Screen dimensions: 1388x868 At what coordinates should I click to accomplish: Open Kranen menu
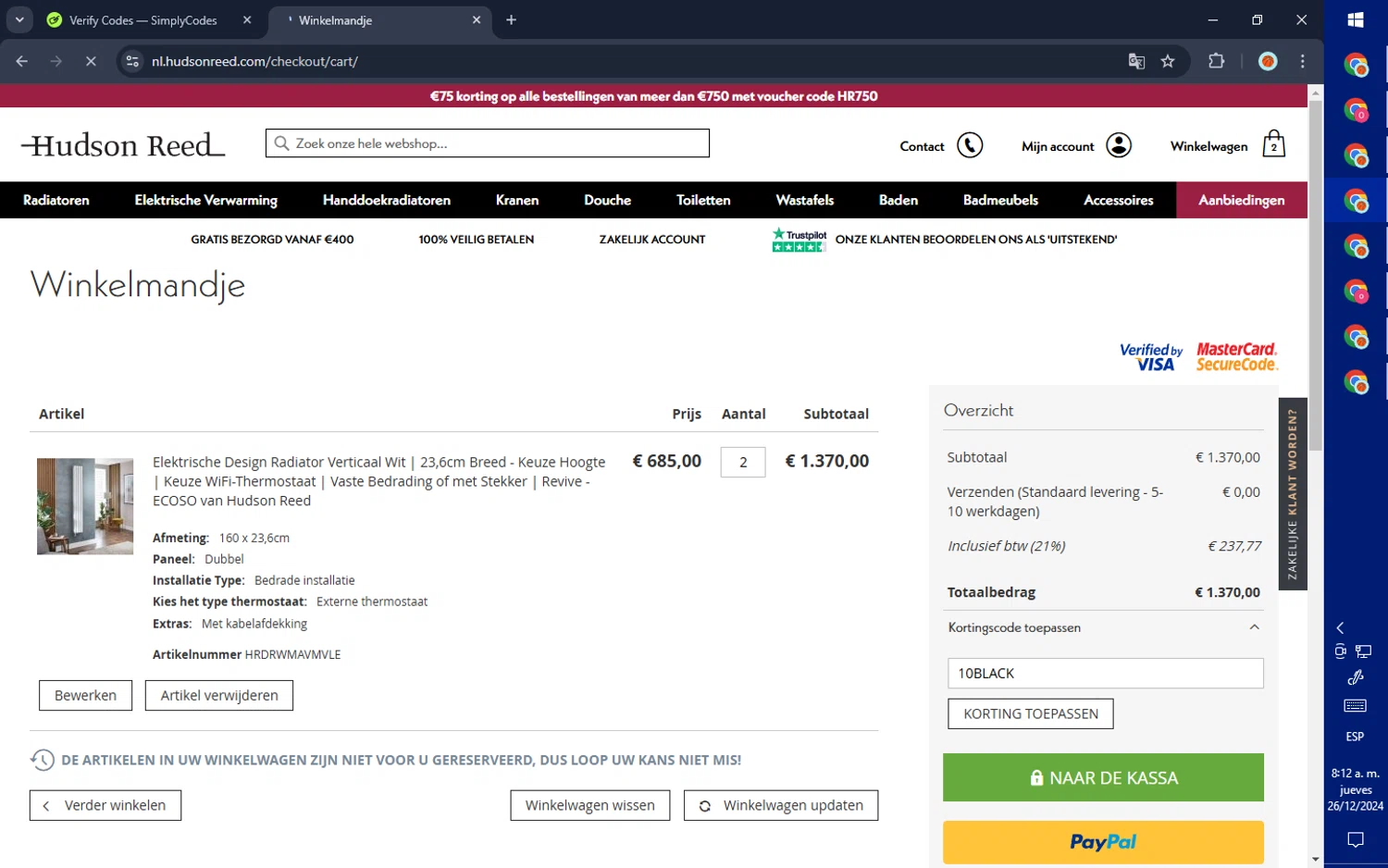pos(517,200)
